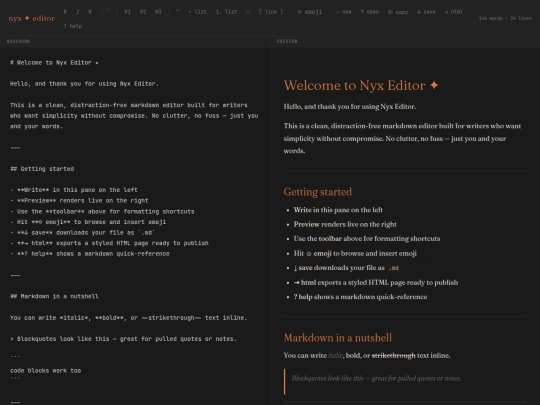Click the 'Use the **toolbar** above' source line
This screenshot has height=405, width=540.
coord(102,211)
